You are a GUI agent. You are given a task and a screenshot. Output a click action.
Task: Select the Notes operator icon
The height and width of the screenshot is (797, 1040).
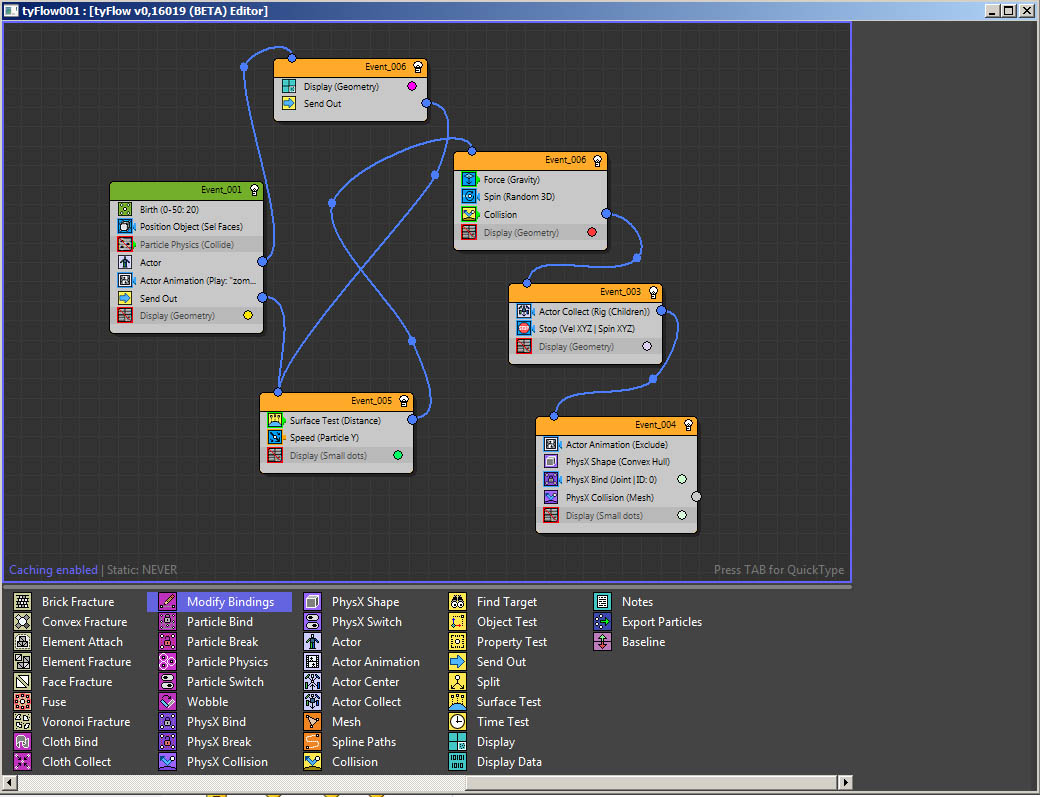602,601
